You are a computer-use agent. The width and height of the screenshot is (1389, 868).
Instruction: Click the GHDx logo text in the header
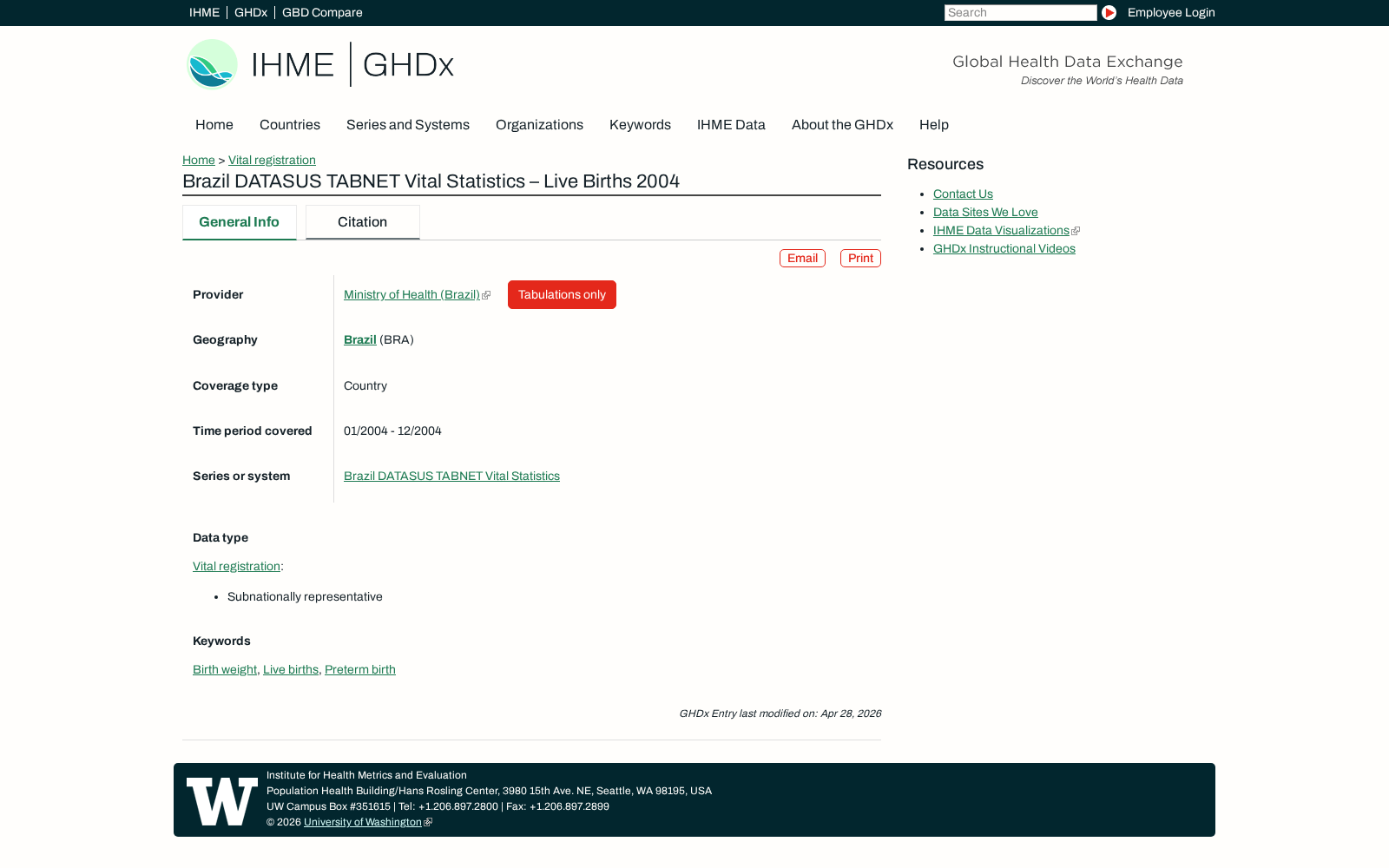pyautogui.click(x=408, y=65)
